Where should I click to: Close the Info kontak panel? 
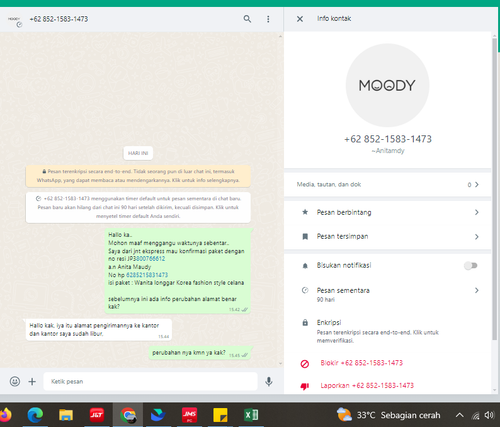(x=300, y=19)
